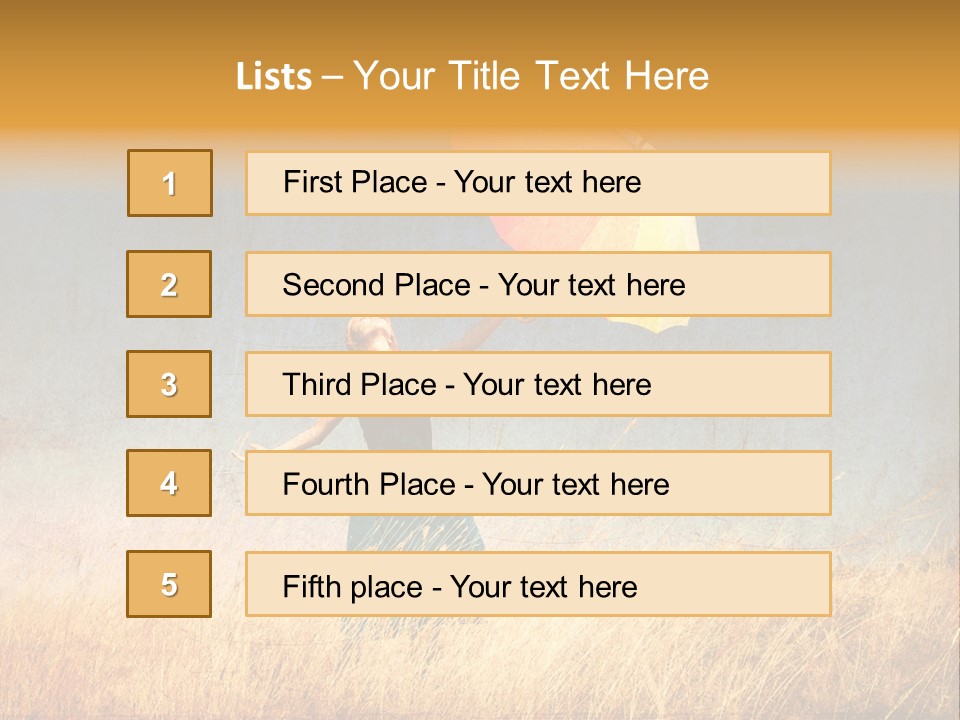Click the First Place text box
960x720 pixels.
(538, 183)
